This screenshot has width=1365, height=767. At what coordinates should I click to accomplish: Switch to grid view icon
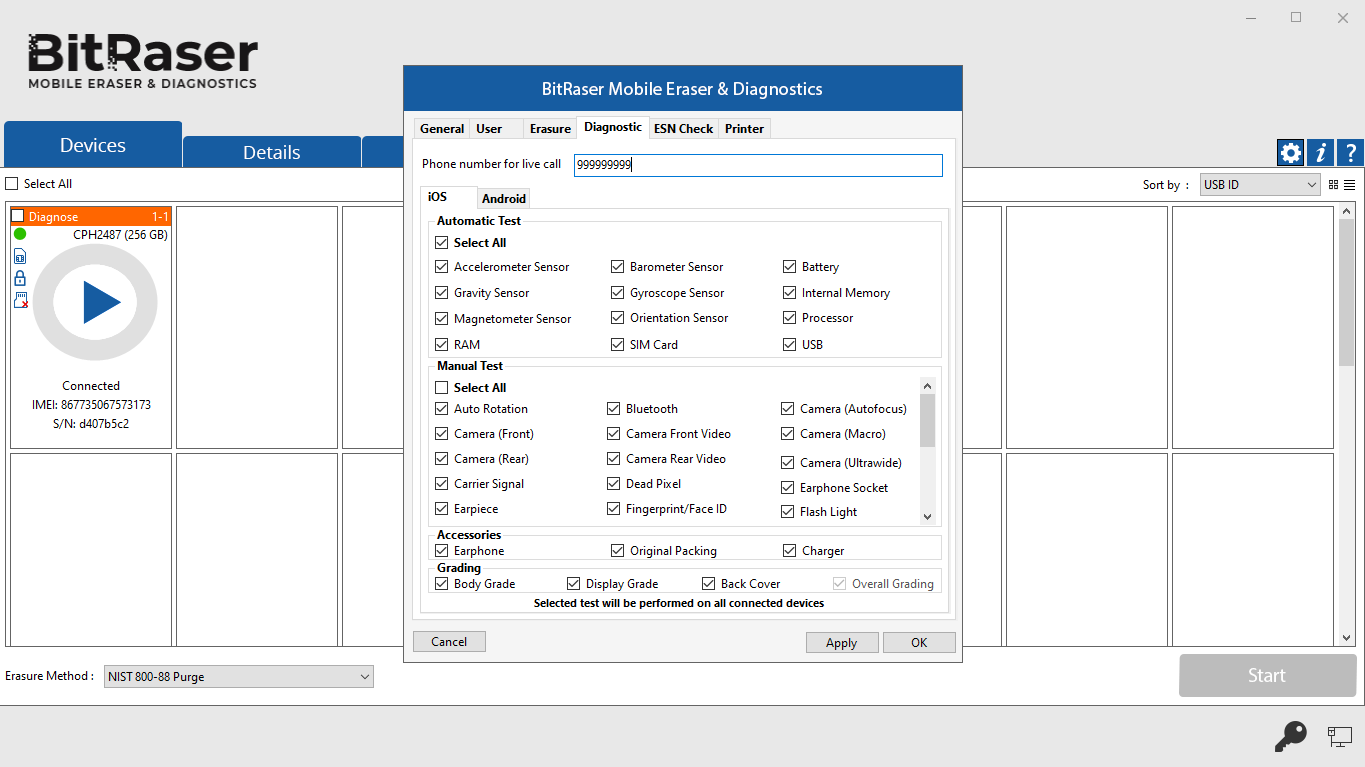tap(1334, 185)
